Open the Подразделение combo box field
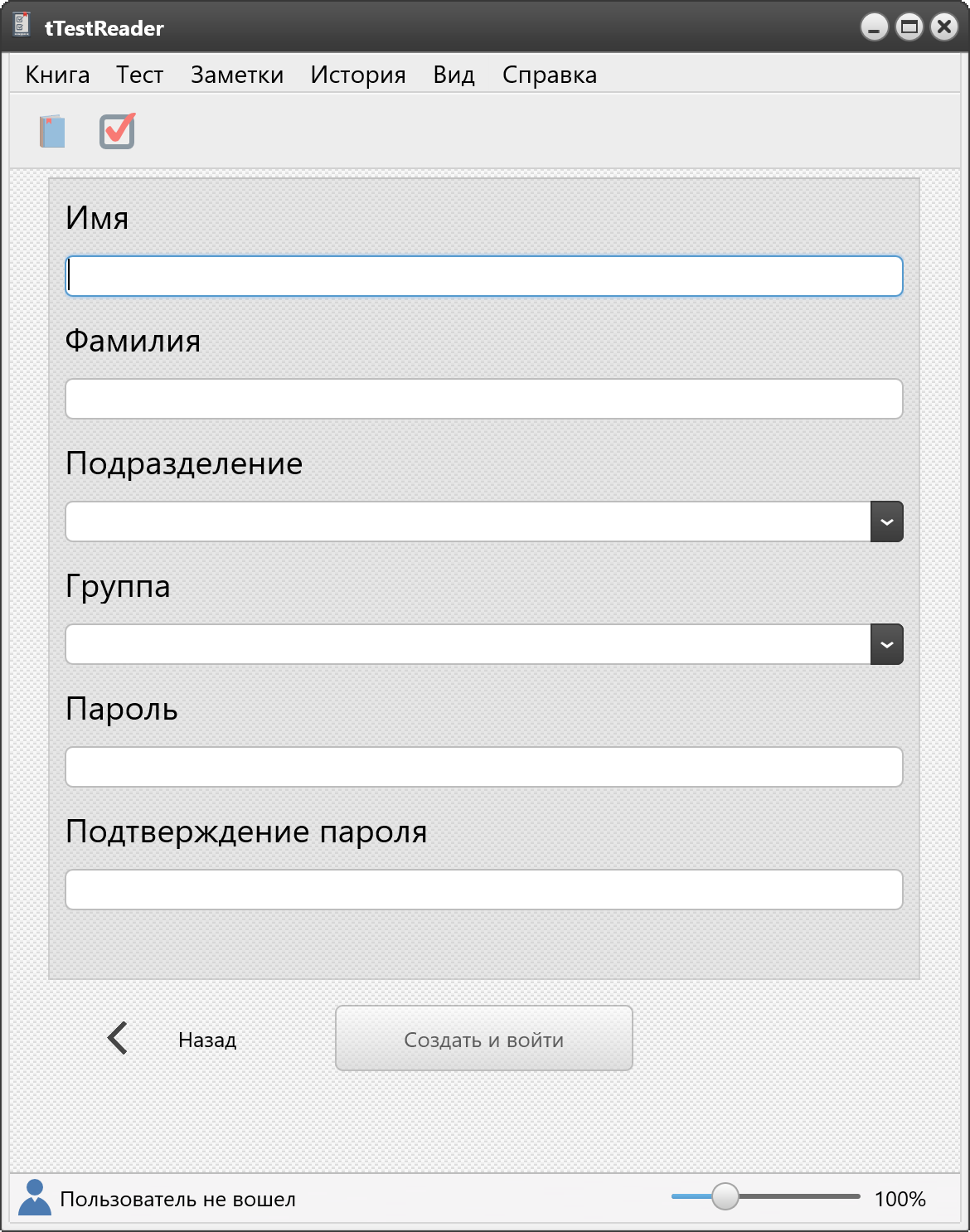Screen dimensions: 970x1232 (468, 521)
